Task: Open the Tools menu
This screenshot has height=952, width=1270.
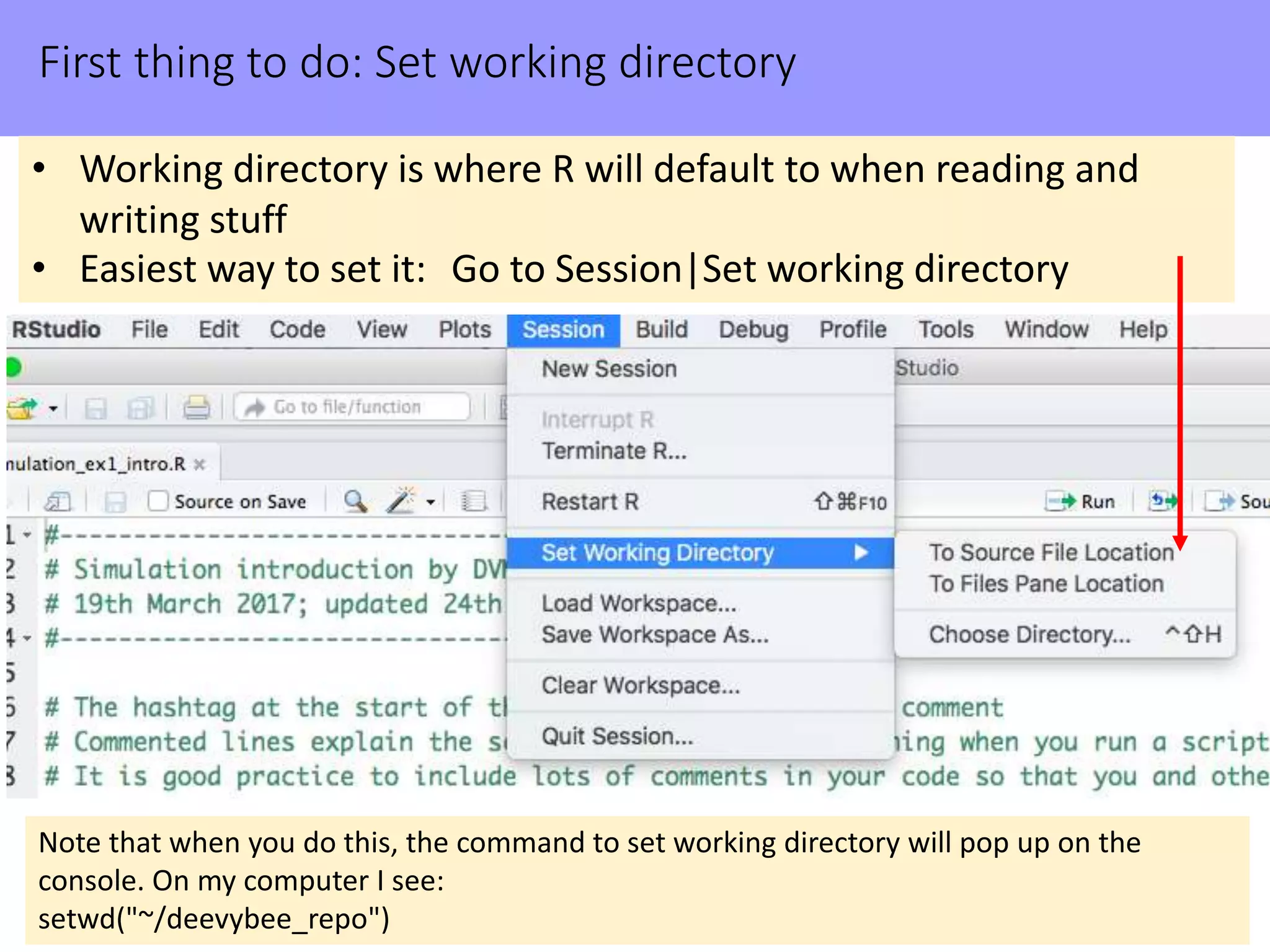Action: click(x=946, y=330)
